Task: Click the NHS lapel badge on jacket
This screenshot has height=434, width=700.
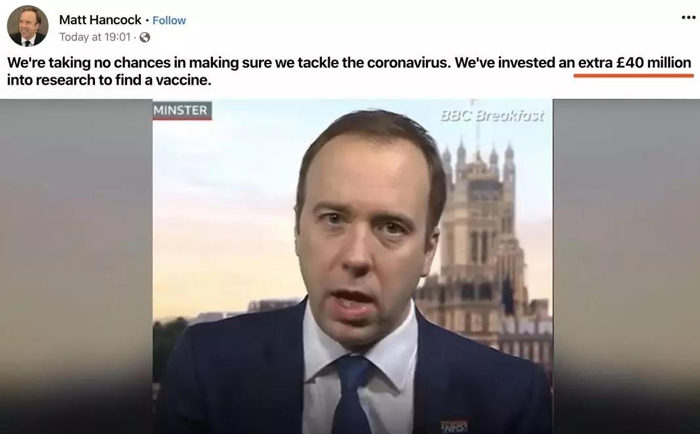Action: [x=454, y=426]
